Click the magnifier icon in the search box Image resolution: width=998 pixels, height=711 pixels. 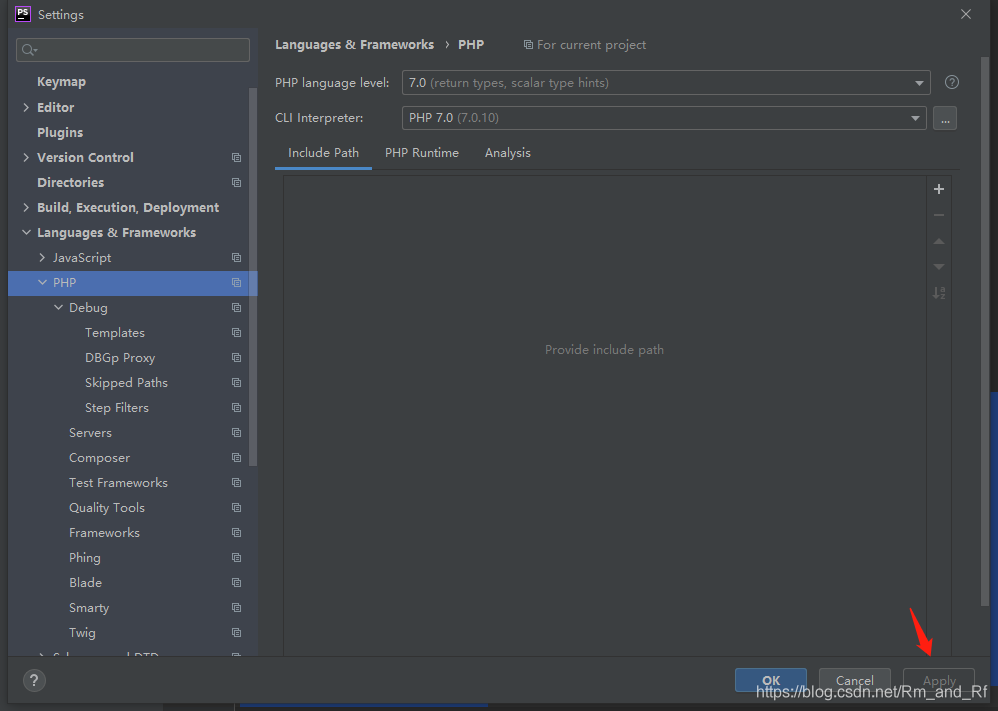29,50
